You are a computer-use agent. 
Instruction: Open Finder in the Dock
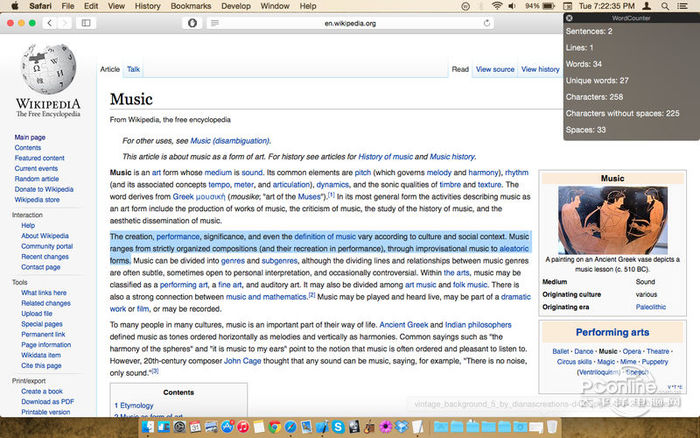pos(147,427)
